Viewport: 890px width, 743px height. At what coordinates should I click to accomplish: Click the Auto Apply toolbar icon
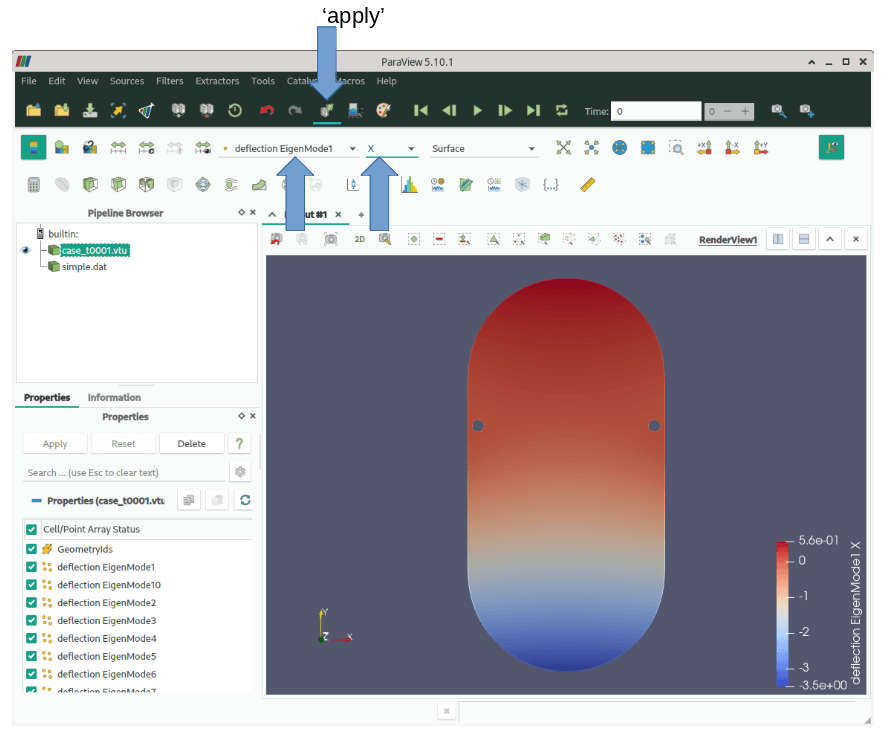[327, 110]
